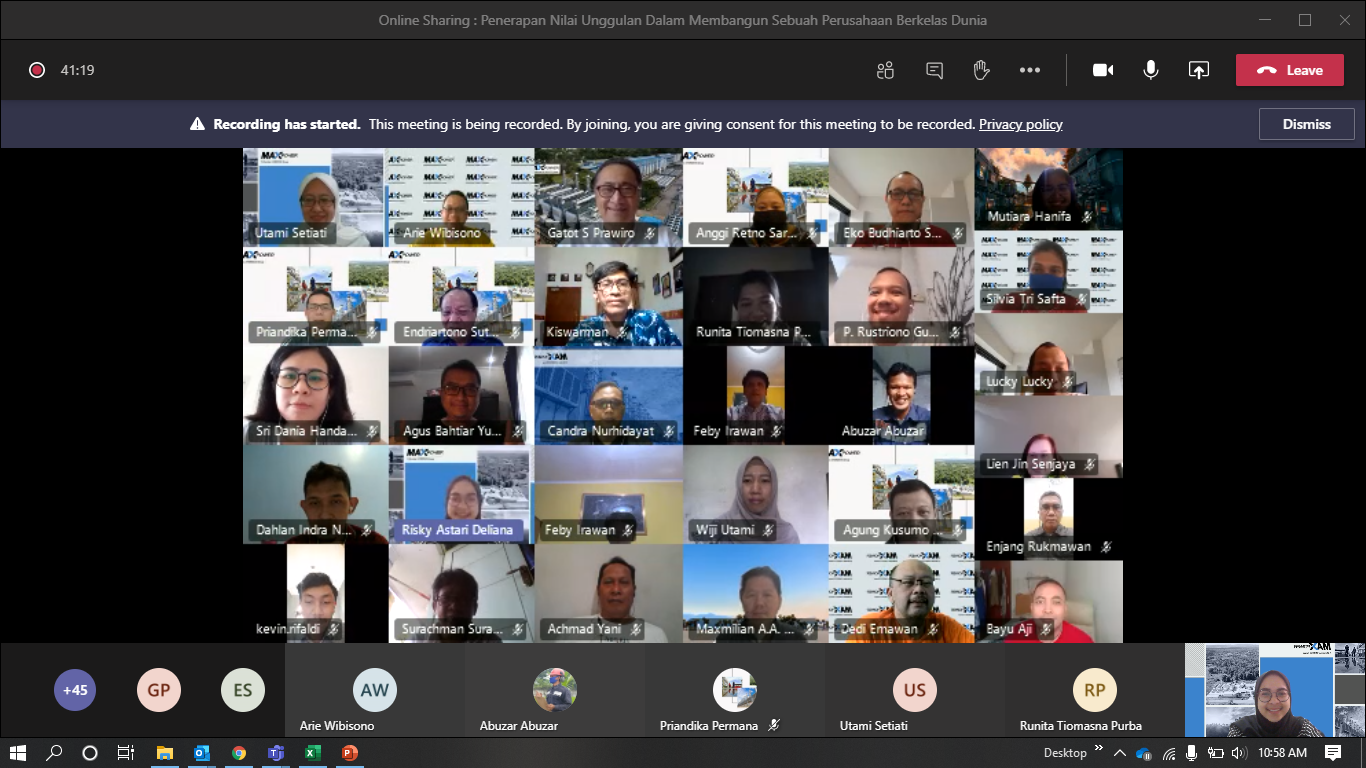Select Risky Astari Deliana's video tile
Screen dimensions: 1366x768
[461, 494]
